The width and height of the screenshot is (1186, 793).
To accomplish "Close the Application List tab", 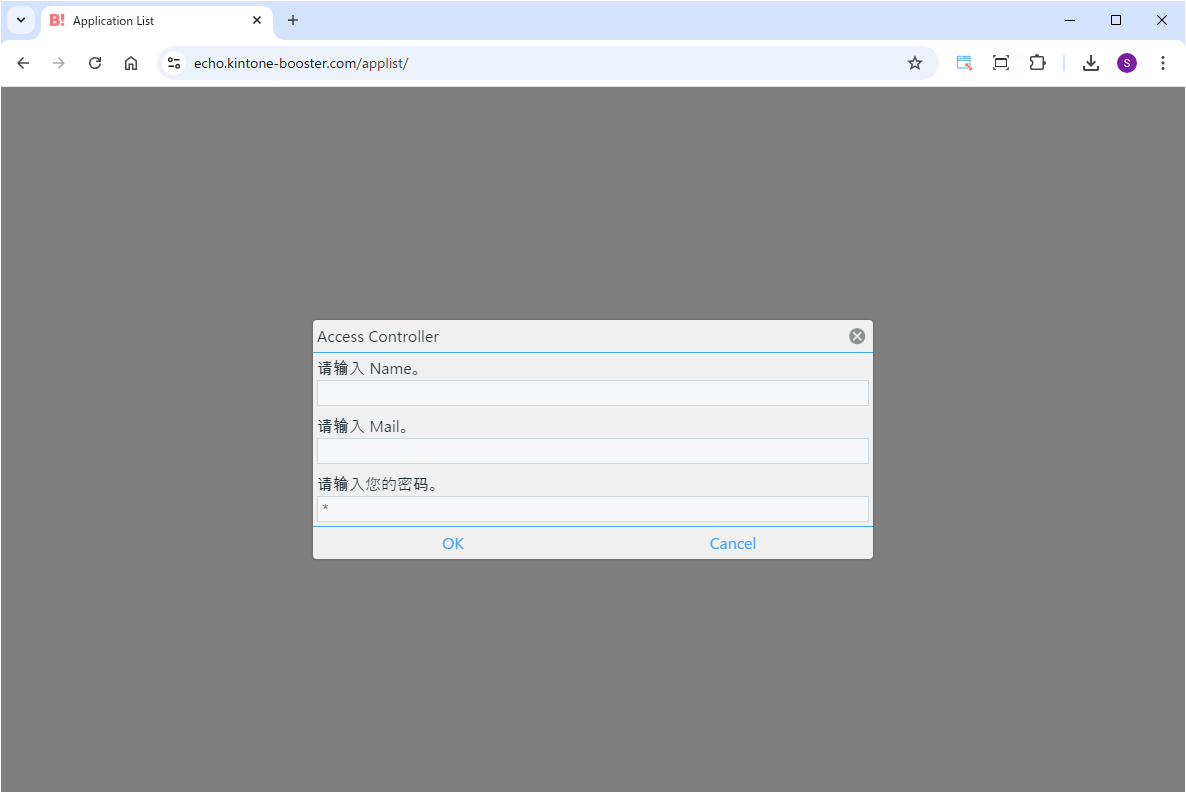I will click(257, 20).
